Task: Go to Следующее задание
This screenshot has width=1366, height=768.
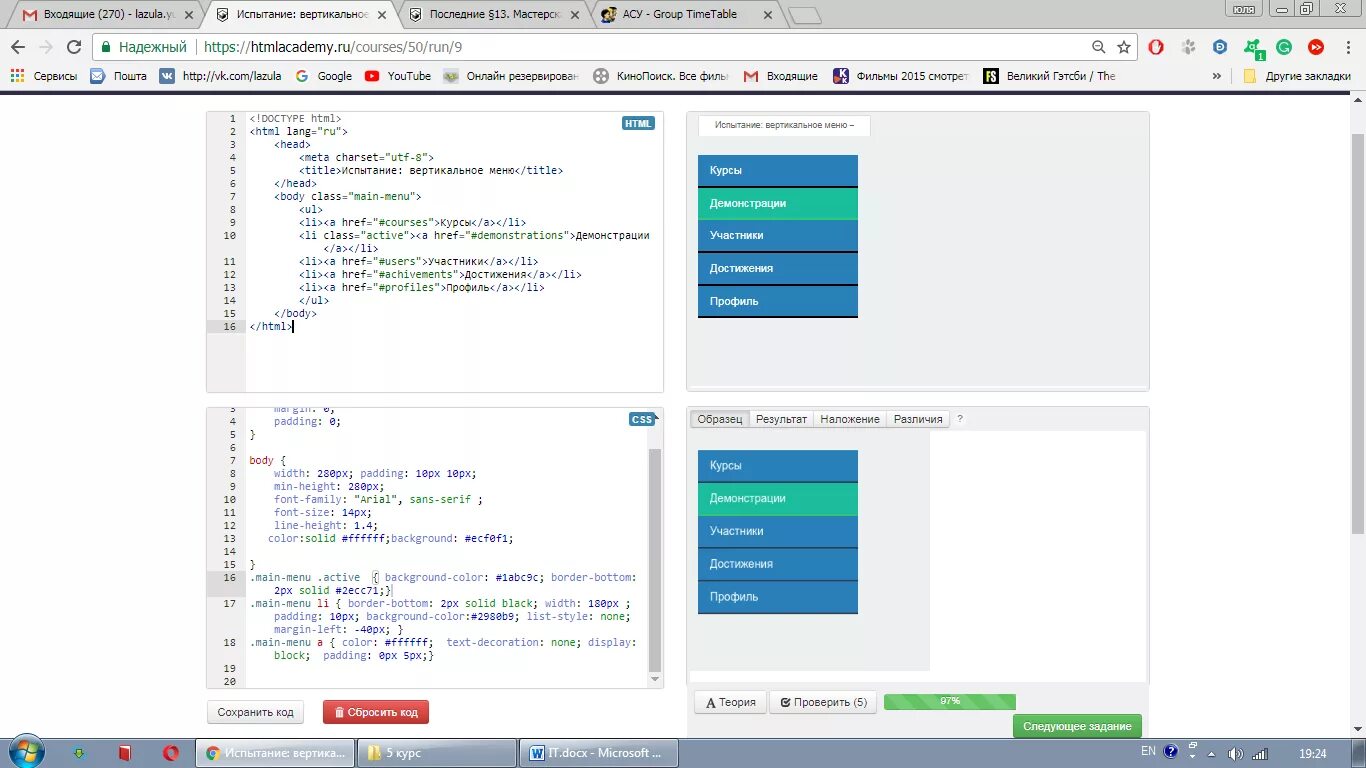Action: [1077, 726]
